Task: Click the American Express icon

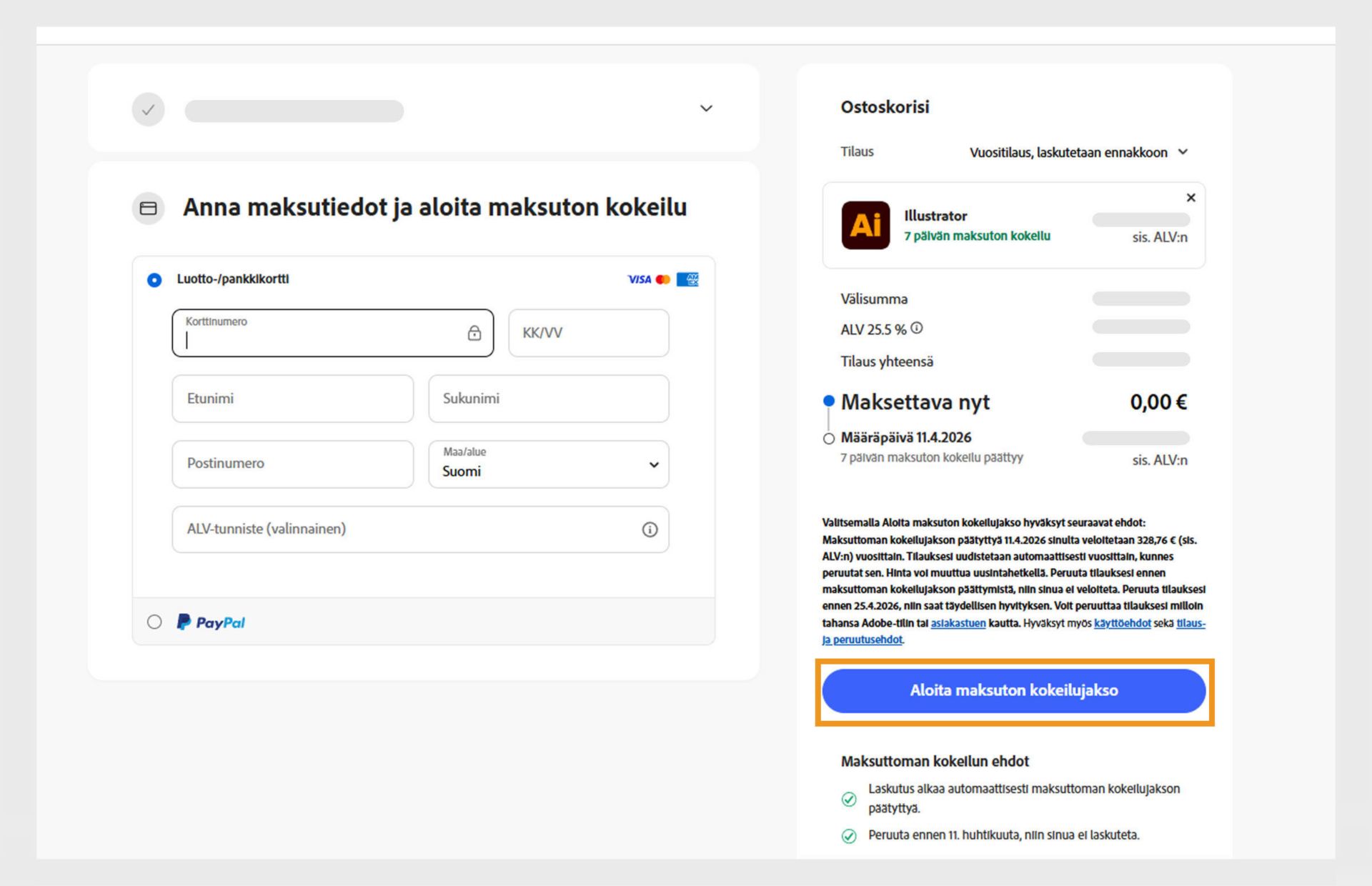Action: point(688,279)
